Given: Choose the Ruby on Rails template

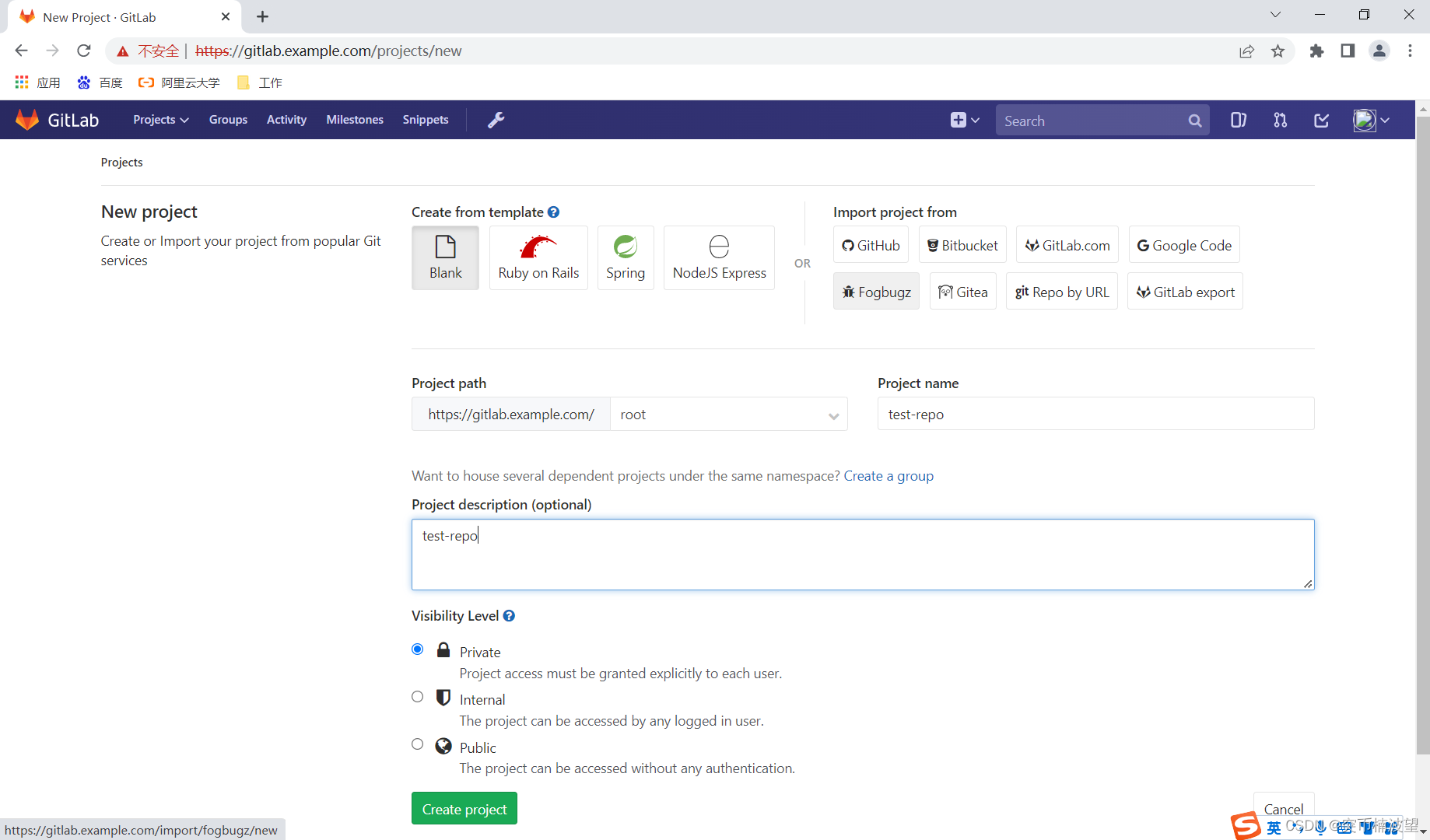Looking at the screenshot, I should (538, 257).
